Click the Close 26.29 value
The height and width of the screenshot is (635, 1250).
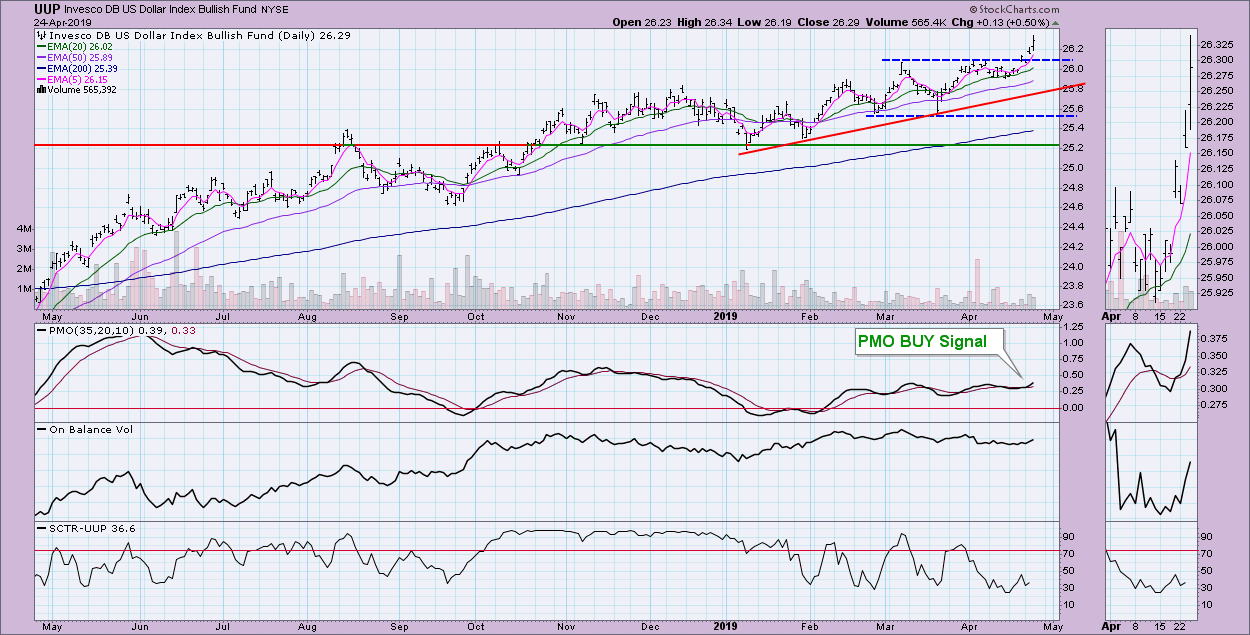pyautogui.click(x=828, y=22)
